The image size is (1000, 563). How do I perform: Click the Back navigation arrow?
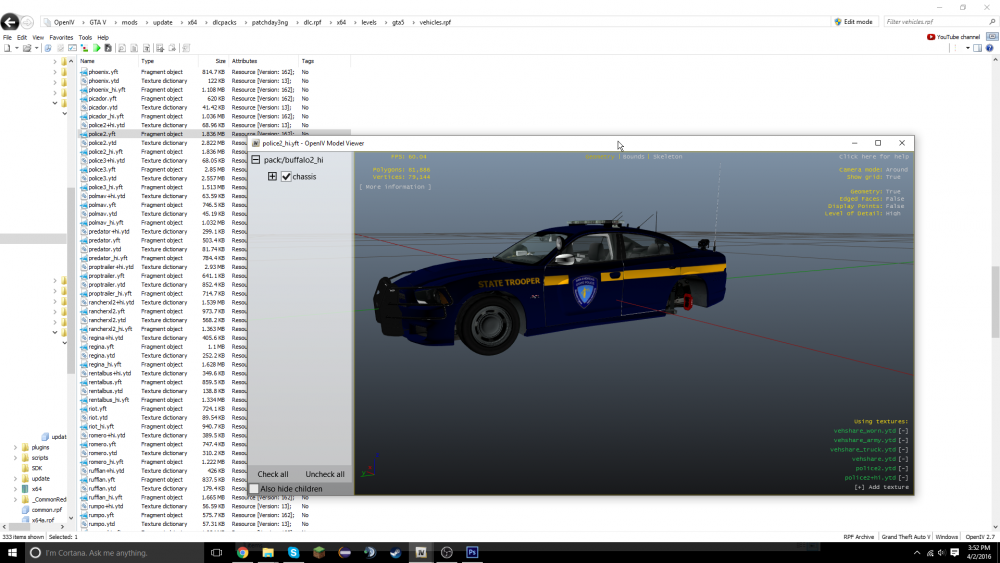tap(10, 22)
